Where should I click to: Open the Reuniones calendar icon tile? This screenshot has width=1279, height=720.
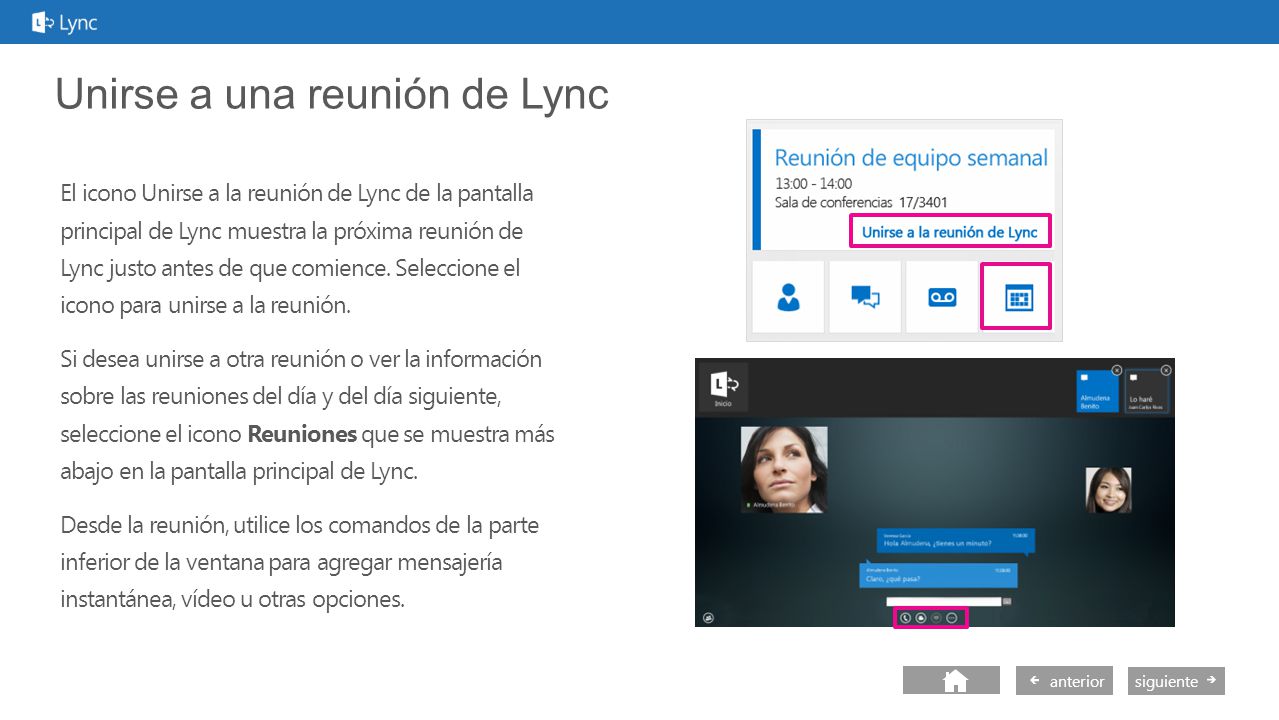pos(1016,297)
